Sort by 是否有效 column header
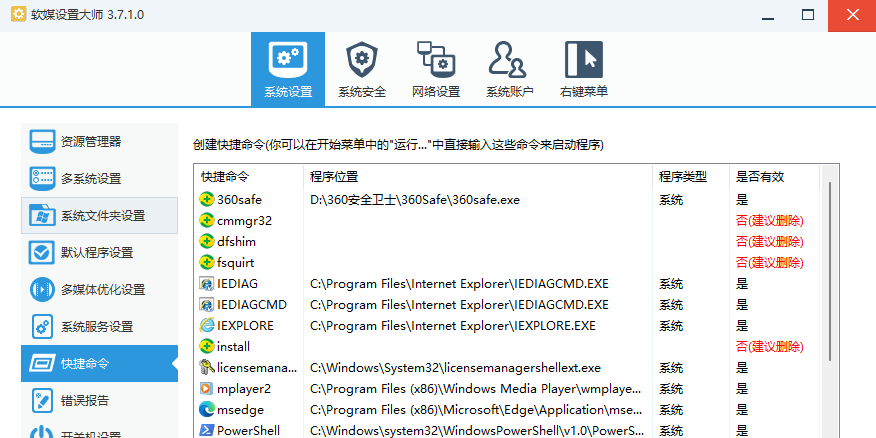Viewport: 876px width, 438px height. click(772, 177)
